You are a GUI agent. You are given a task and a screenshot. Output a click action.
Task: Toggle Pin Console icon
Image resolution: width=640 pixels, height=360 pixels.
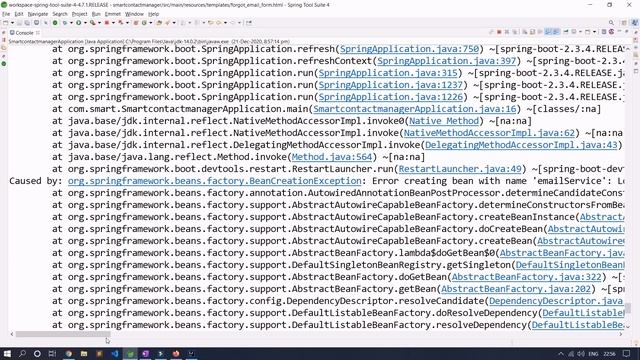pos(565,32)
